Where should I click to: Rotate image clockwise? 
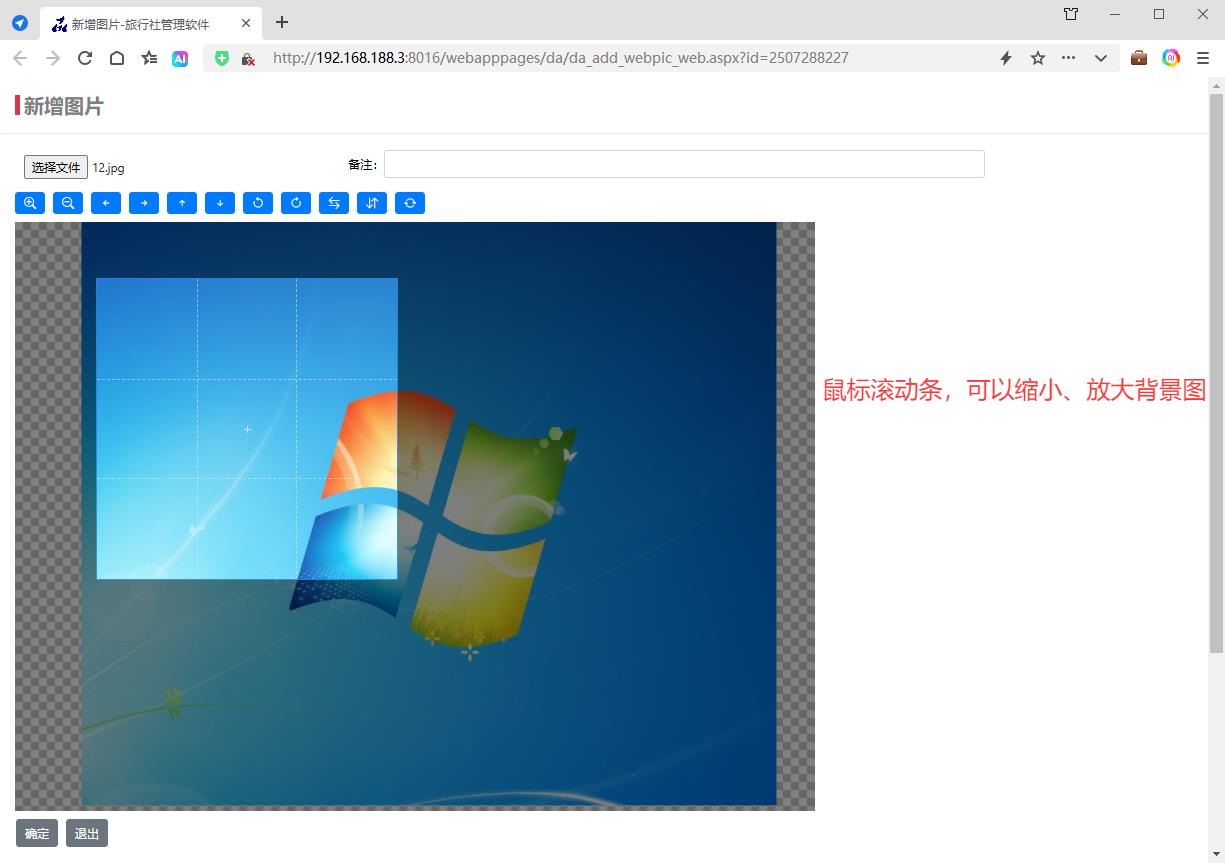coord(296,203)
